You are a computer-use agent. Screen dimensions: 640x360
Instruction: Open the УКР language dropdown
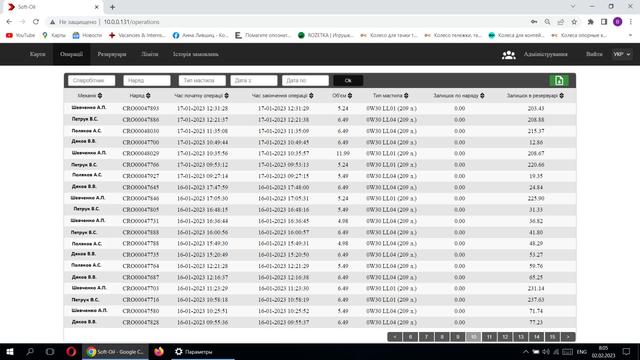click(622, 54)
